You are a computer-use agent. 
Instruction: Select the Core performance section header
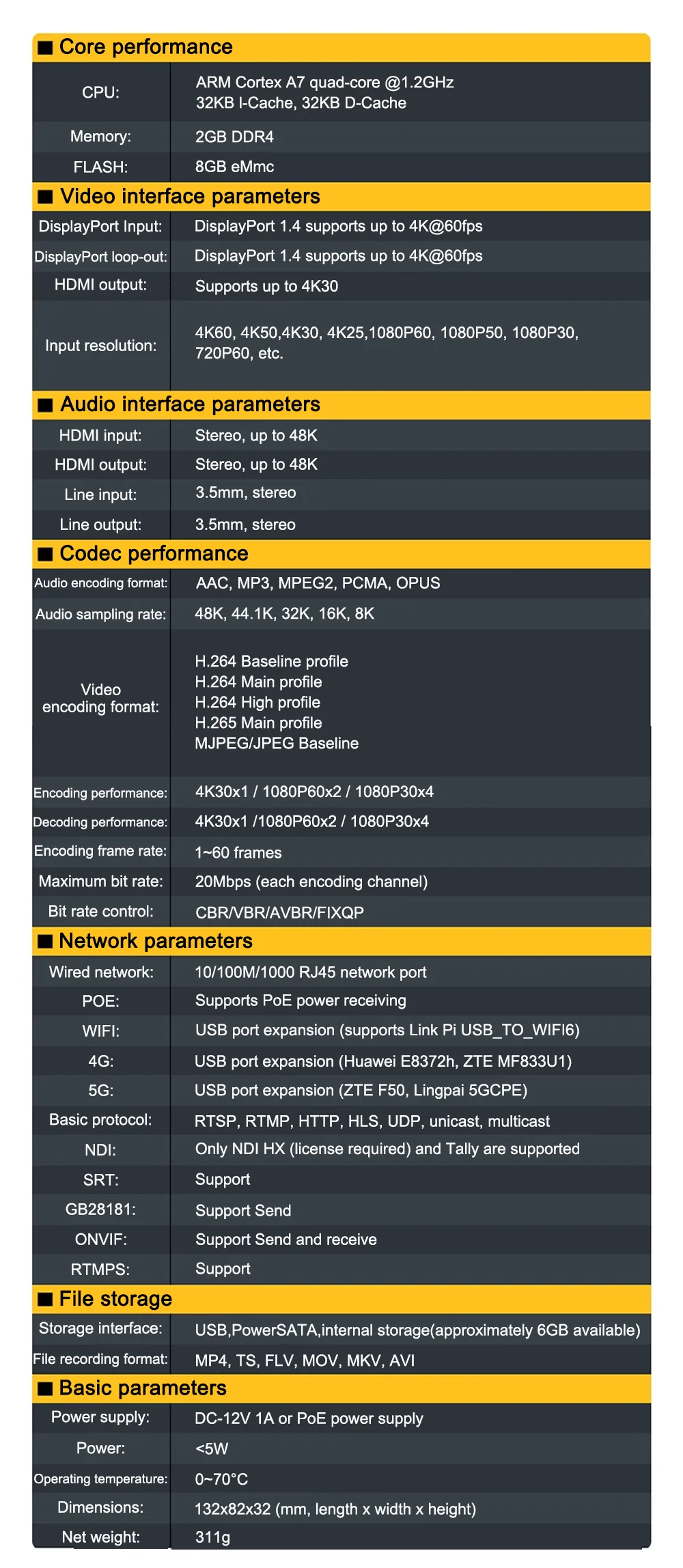[x=341, y=47]
